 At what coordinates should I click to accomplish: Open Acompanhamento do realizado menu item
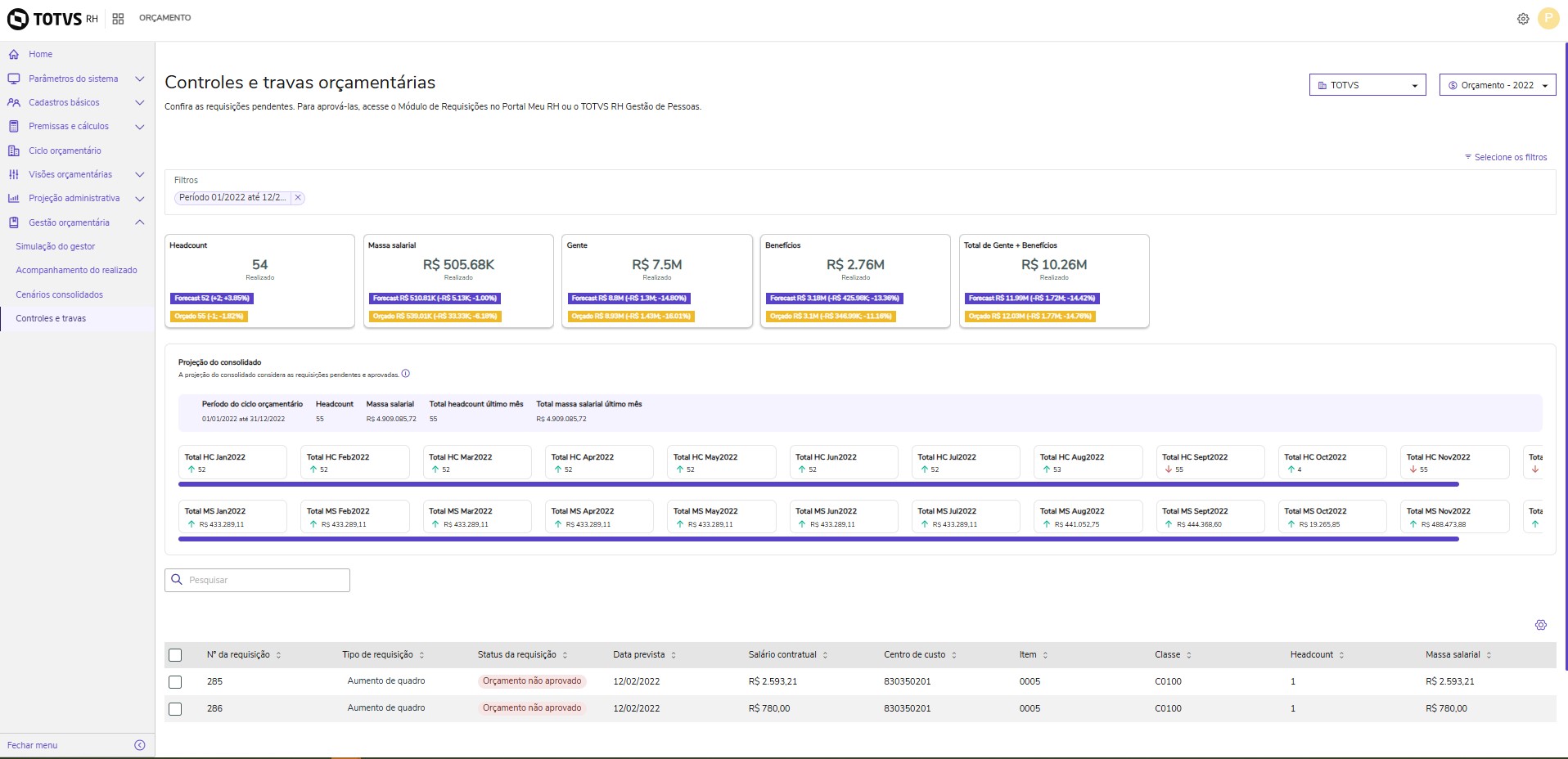(x=76, y=270)
